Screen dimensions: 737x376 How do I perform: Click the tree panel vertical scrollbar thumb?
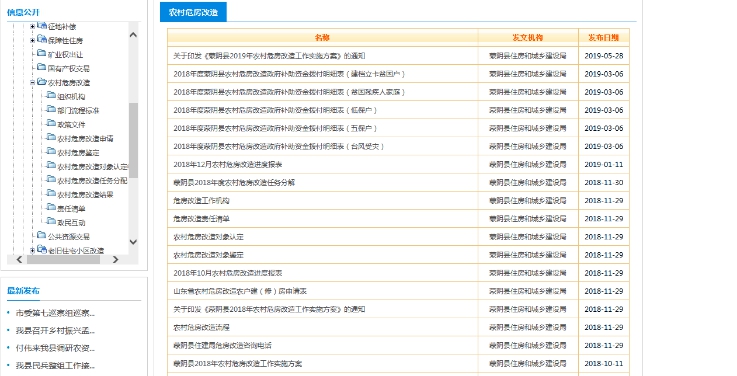133,140
